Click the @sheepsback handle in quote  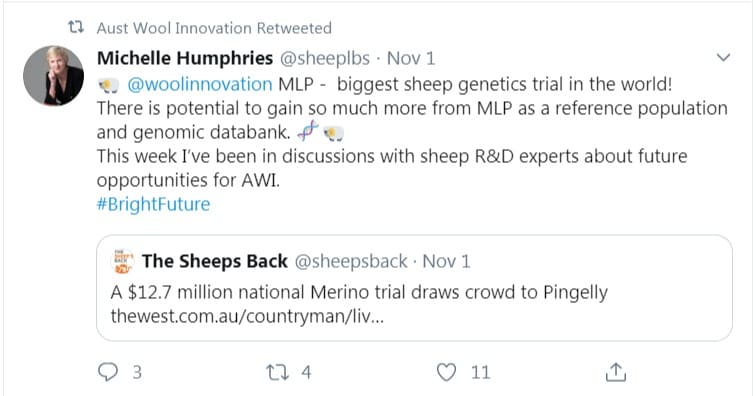point(351,261)
